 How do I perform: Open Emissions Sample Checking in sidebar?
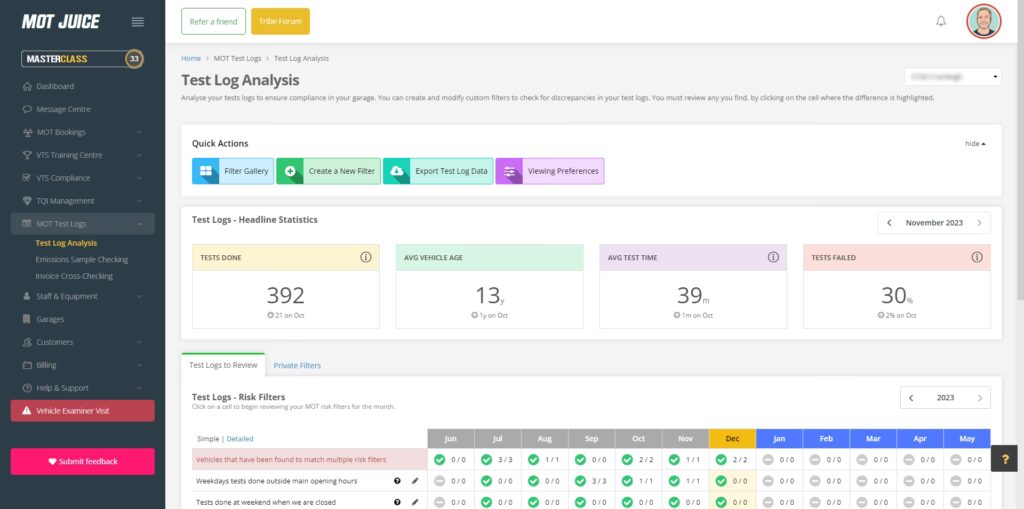(x=81, y=259)
